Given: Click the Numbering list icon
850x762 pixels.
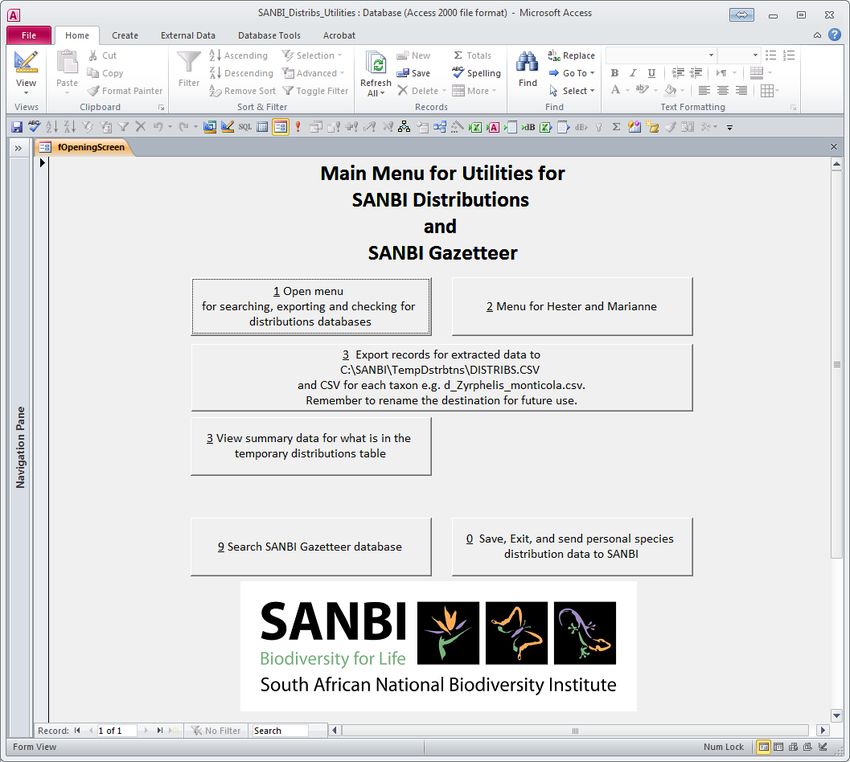Looking at the screenshot, I should [x=789, y=55].
